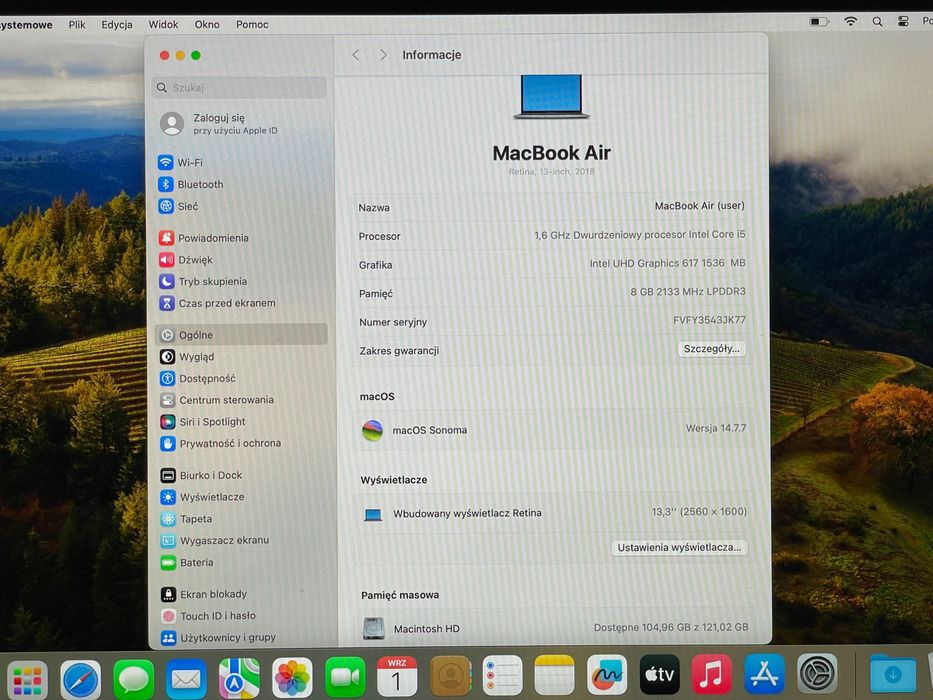Open Bluetooth settings in sidebar
The image size is (933, 700).
pyautogui.click(x=191, y=185)
